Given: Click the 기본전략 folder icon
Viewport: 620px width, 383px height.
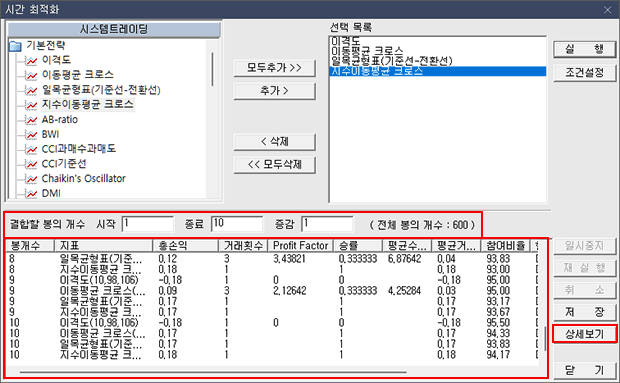Looking at the screenshot, I should (15, 46).
